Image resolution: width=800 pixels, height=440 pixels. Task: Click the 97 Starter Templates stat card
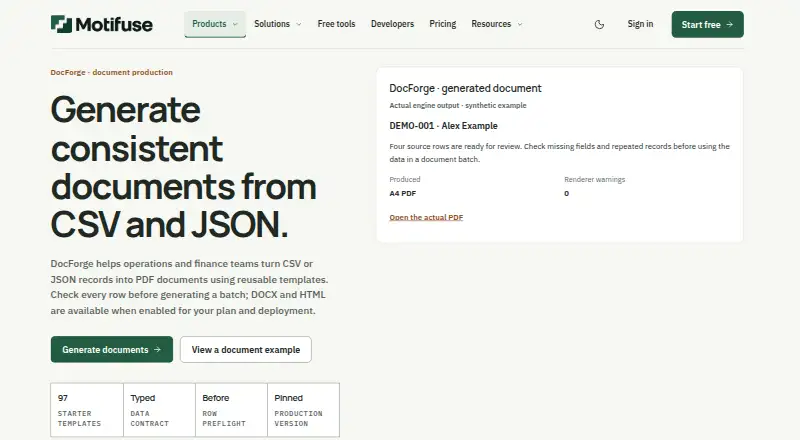coord(87,410)
